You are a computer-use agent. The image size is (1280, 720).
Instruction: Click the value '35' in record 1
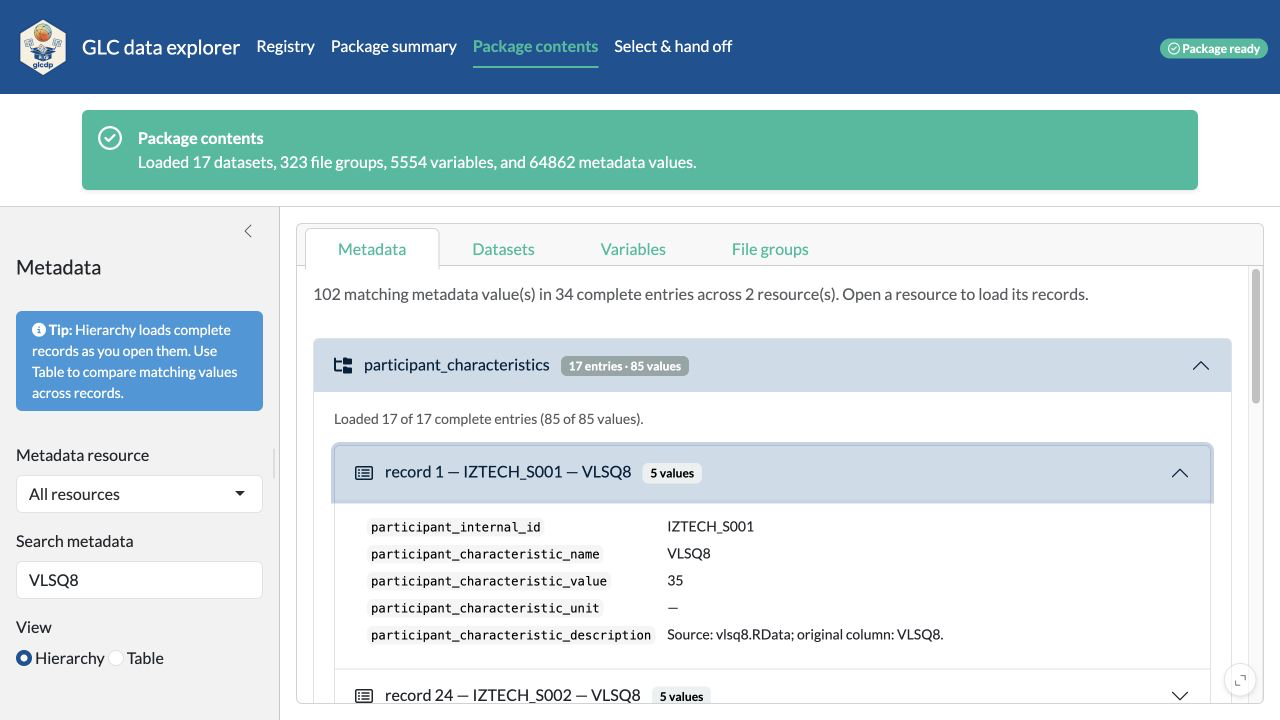point(675,581)
